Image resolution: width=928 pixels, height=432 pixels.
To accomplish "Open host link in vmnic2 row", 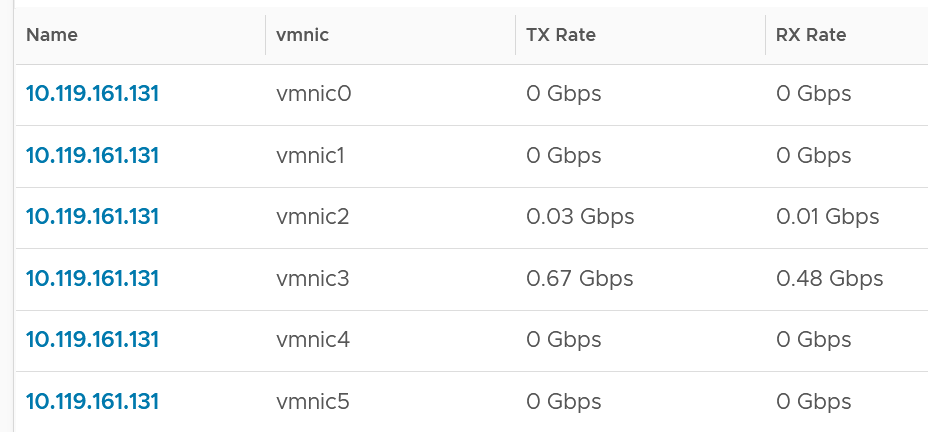I will pos(92,217).
